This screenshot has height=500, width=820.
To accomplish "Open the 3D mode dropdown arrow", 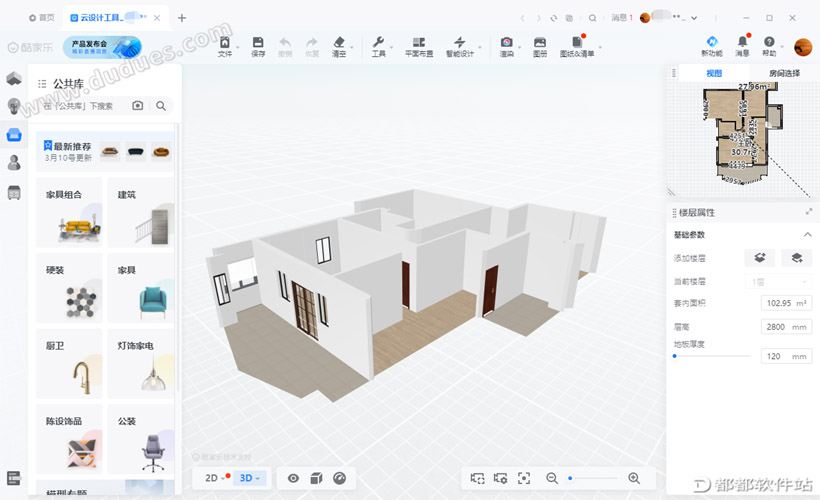I will pos(258,479).
